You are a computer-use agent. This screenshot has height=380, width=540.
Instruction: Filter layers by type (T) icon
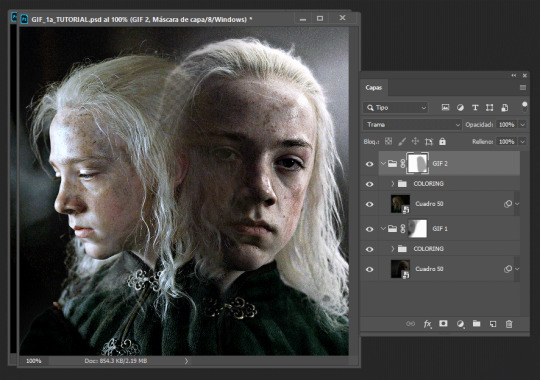click(x=475, y=107)
